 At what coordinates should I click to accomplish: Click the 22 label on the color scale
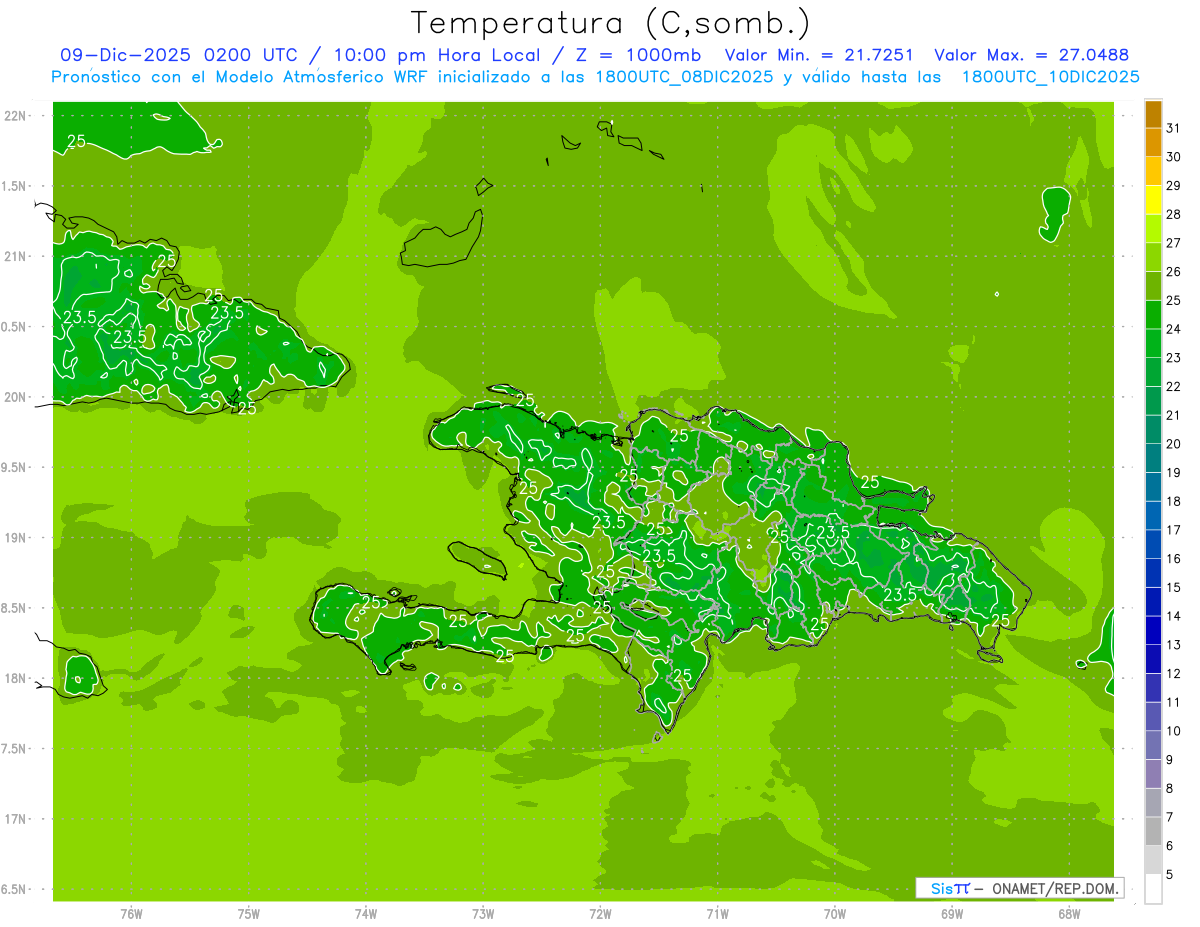point(1174,387)
